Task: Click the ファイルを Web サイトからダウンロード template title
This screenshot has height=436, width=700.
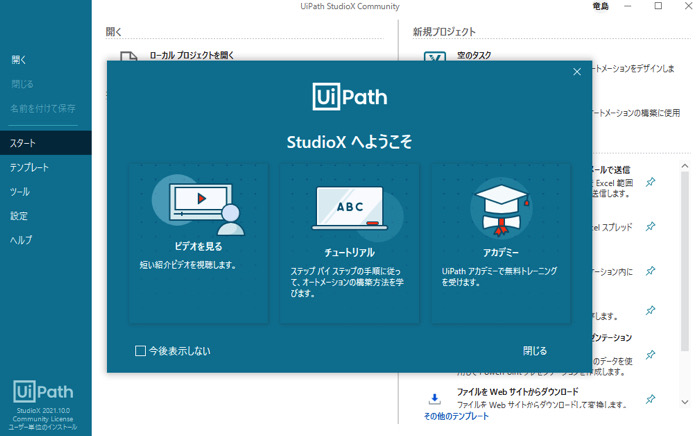Action: (x=517, y=391)
